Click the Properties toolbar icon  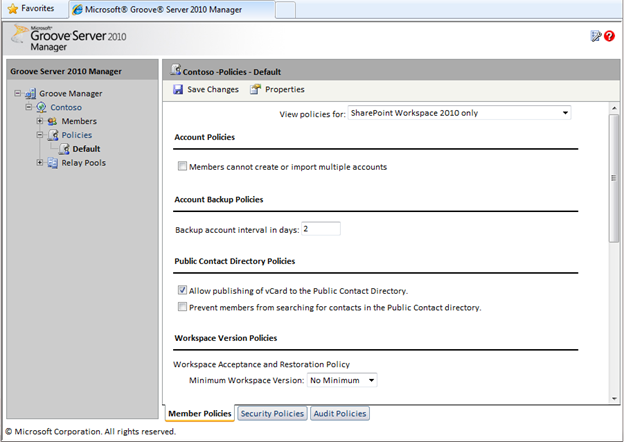tap(256, 90)
